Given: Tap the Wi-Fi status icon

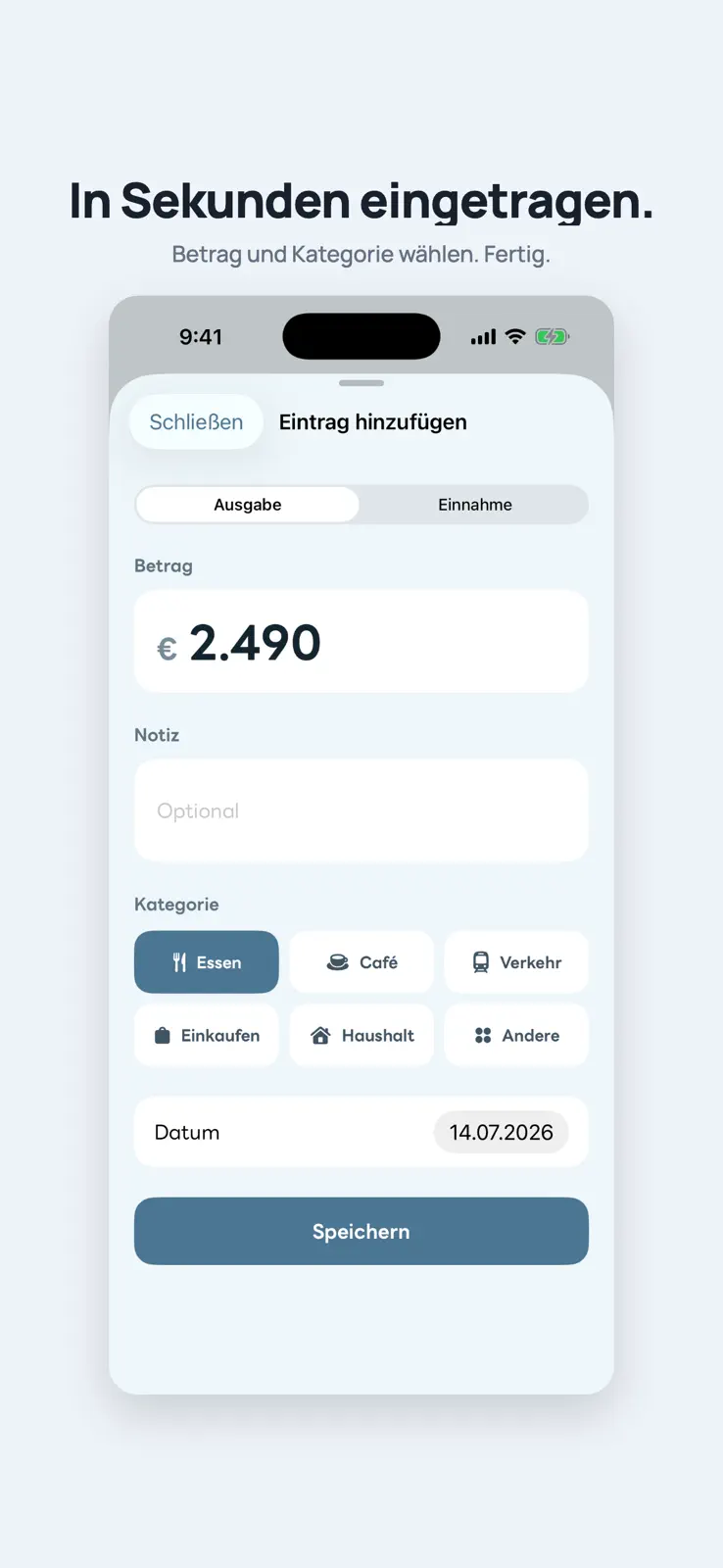Looking at the screenshot, I should pyautogui.click(x=515, y=337).
